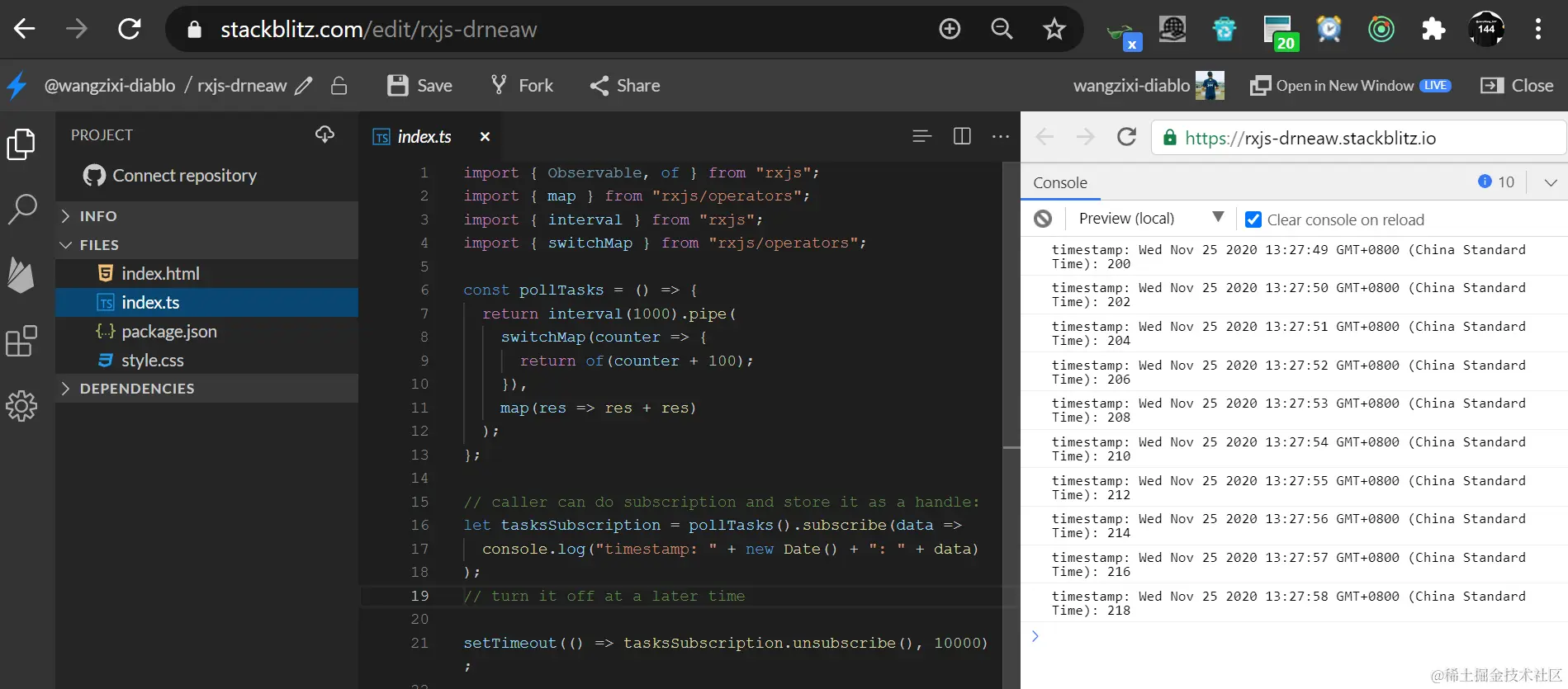
Task: Click the install app plus icon in address bar
Action: pos(950,30)
